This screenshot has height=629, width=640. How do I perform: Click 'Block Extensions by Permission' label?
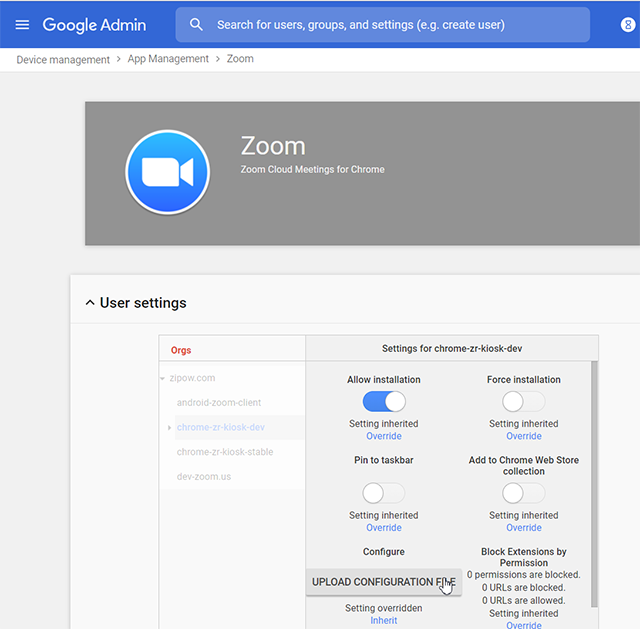(x=524, y=557)
